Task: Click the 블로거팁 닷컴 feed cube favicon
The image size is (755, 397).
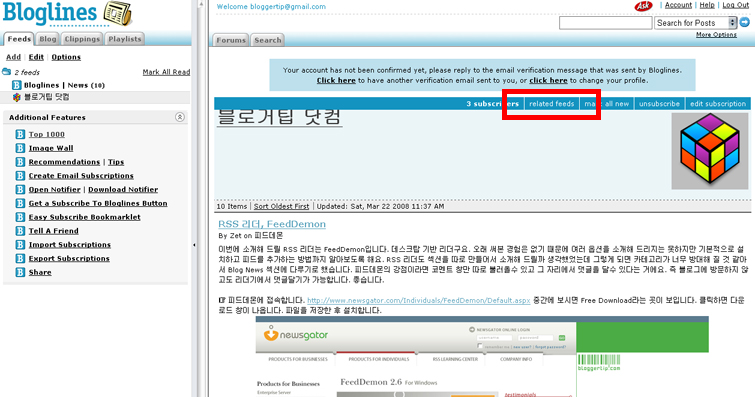Action: (x=16, y=97)
